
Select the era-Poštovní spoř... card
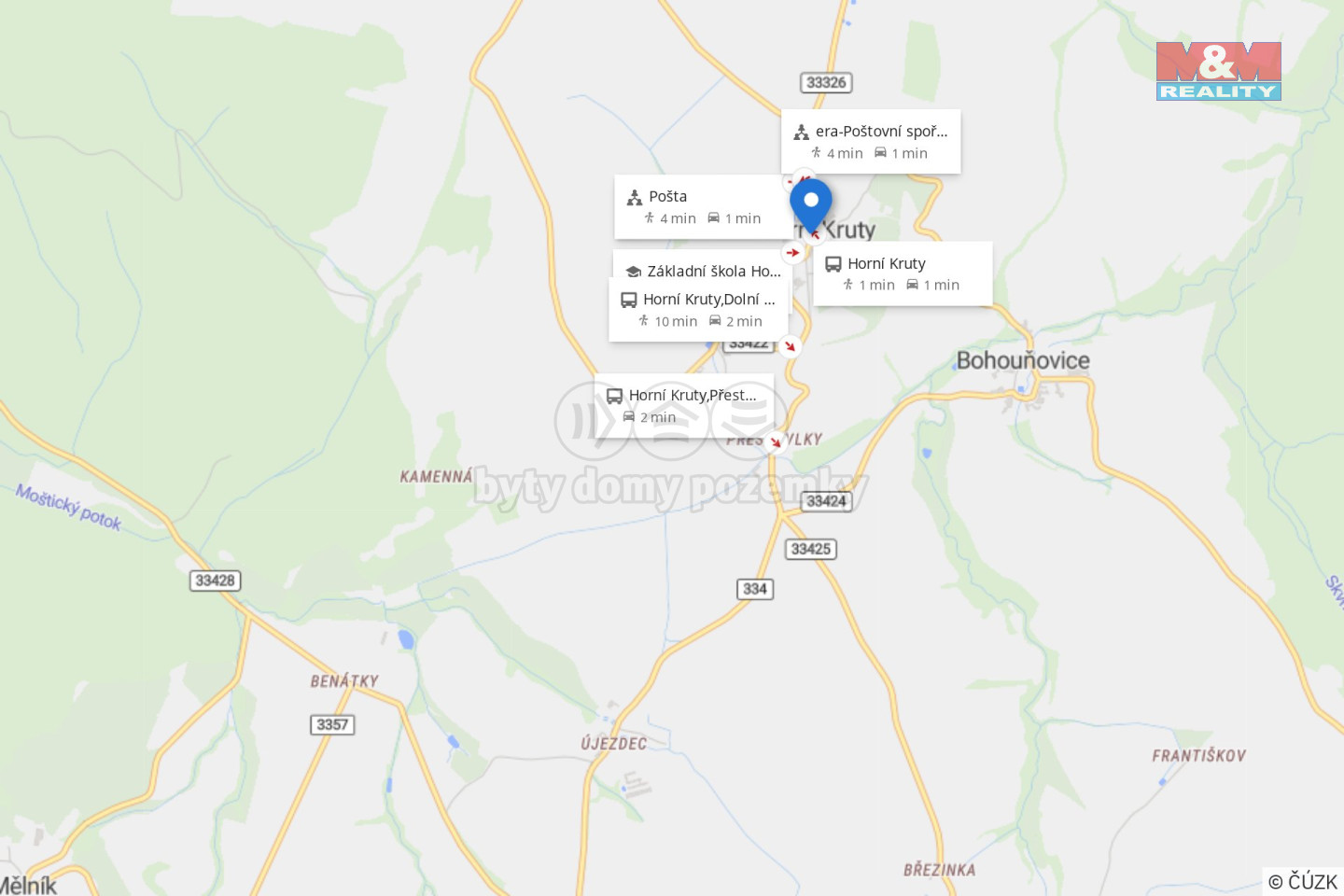click(871, 141)
